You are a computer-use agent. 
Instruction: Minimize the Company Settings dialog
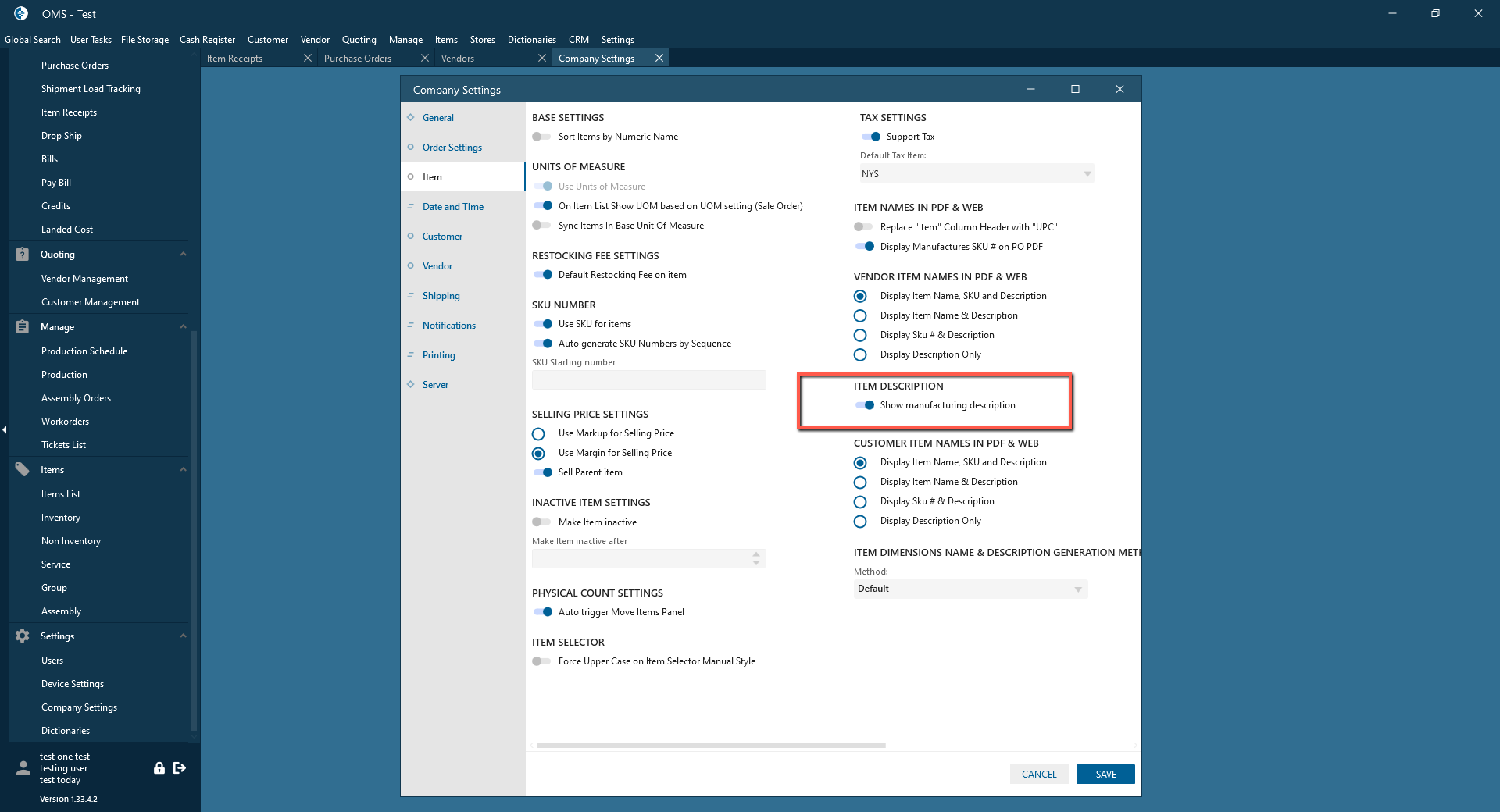click(x=1030, y=90)
